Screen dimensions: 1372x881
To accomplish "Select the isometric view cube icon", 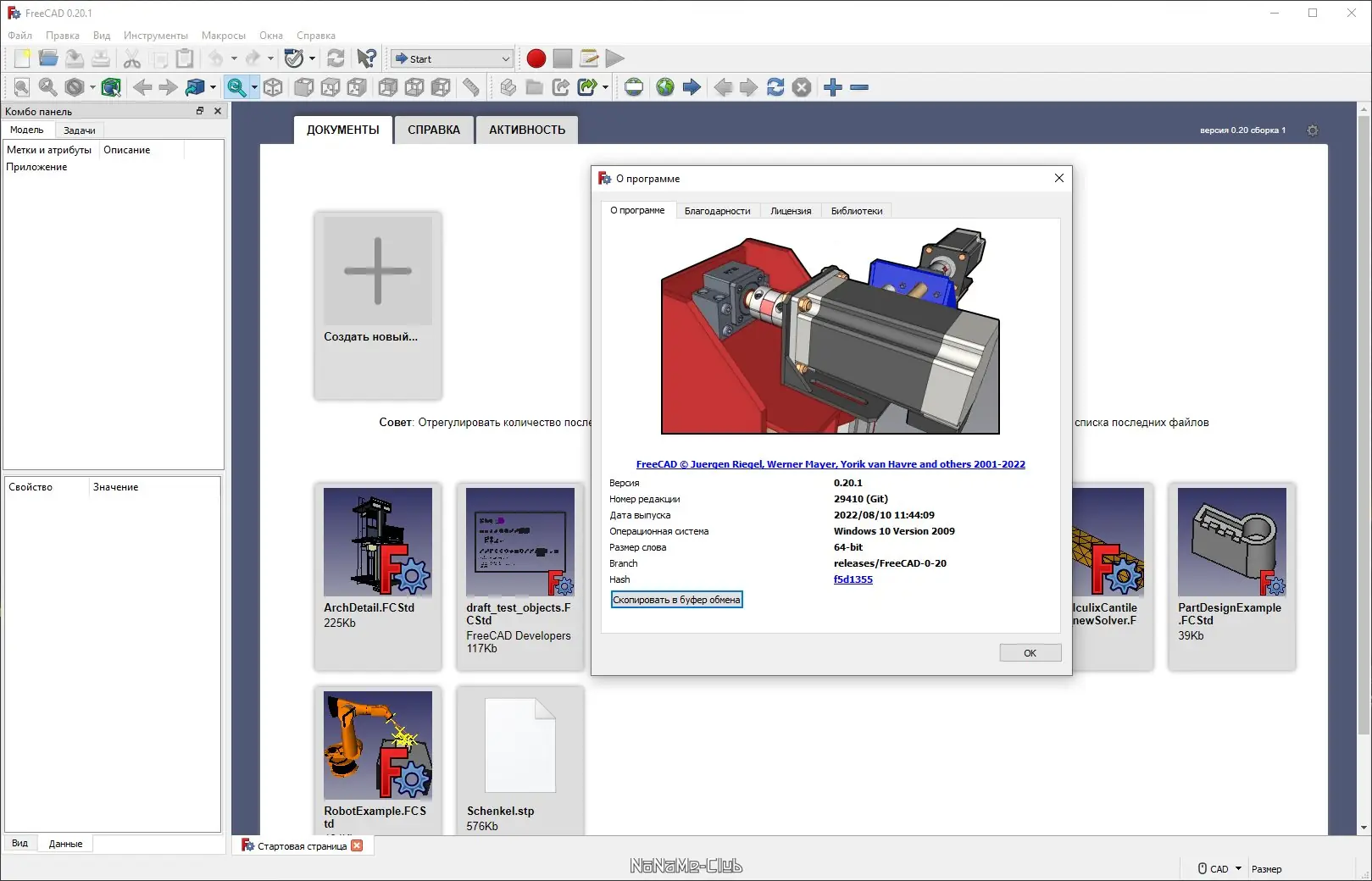I will 273,87.
